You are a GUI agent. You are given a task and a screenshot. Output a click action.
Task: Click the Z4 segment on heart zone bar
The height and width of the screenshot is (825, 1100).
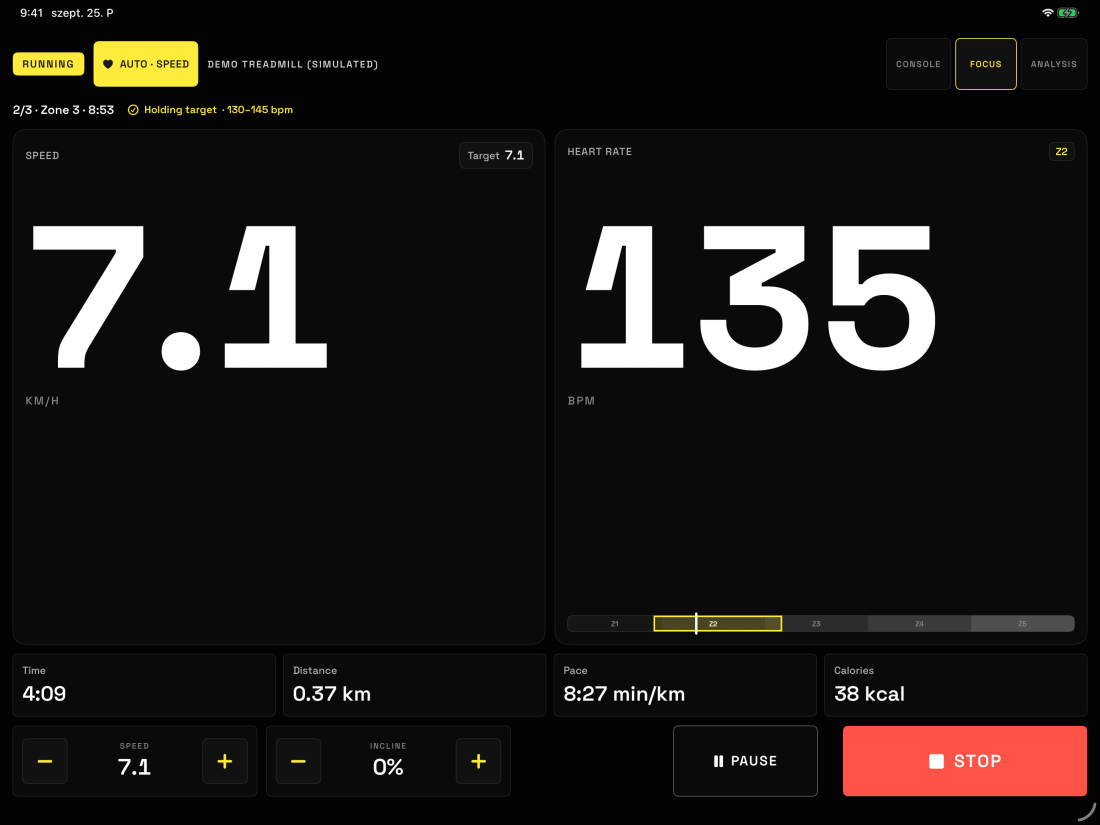click(x=919, y=624)
